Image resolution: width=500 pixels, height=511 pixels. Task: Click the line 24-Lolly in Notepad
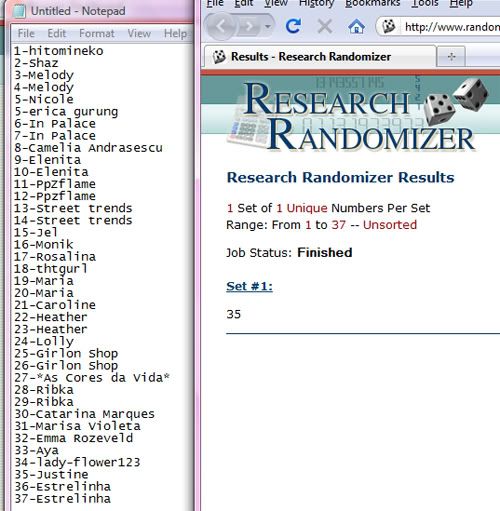44,341
